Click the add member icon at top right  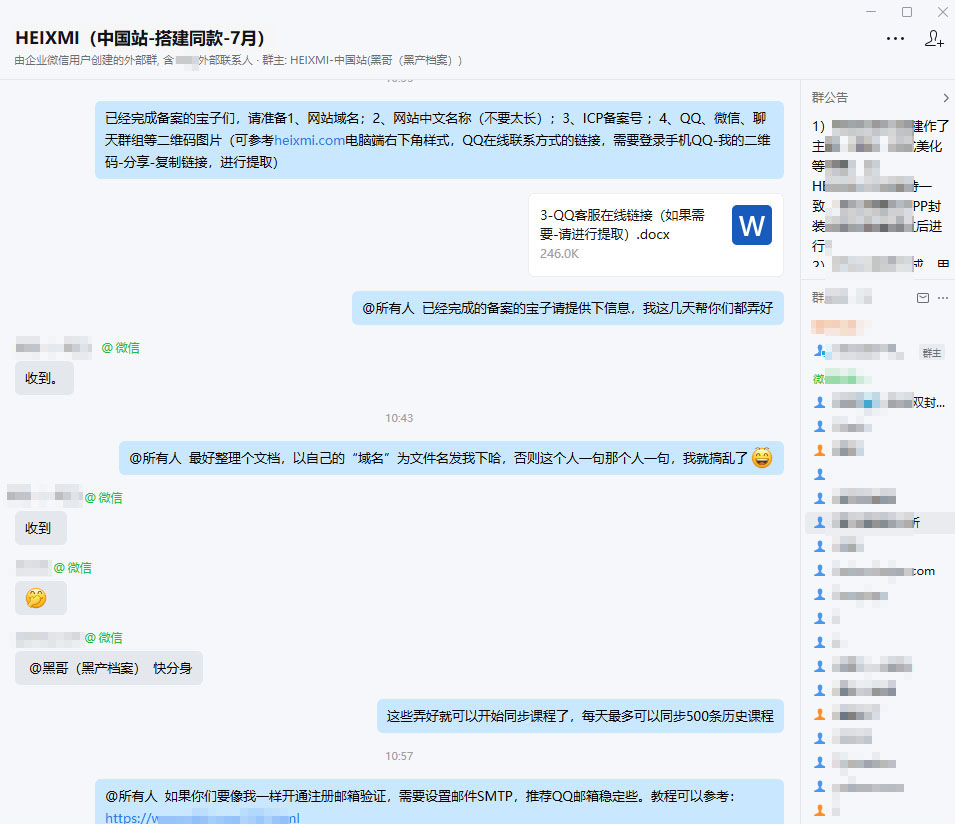tap(933, 39)
